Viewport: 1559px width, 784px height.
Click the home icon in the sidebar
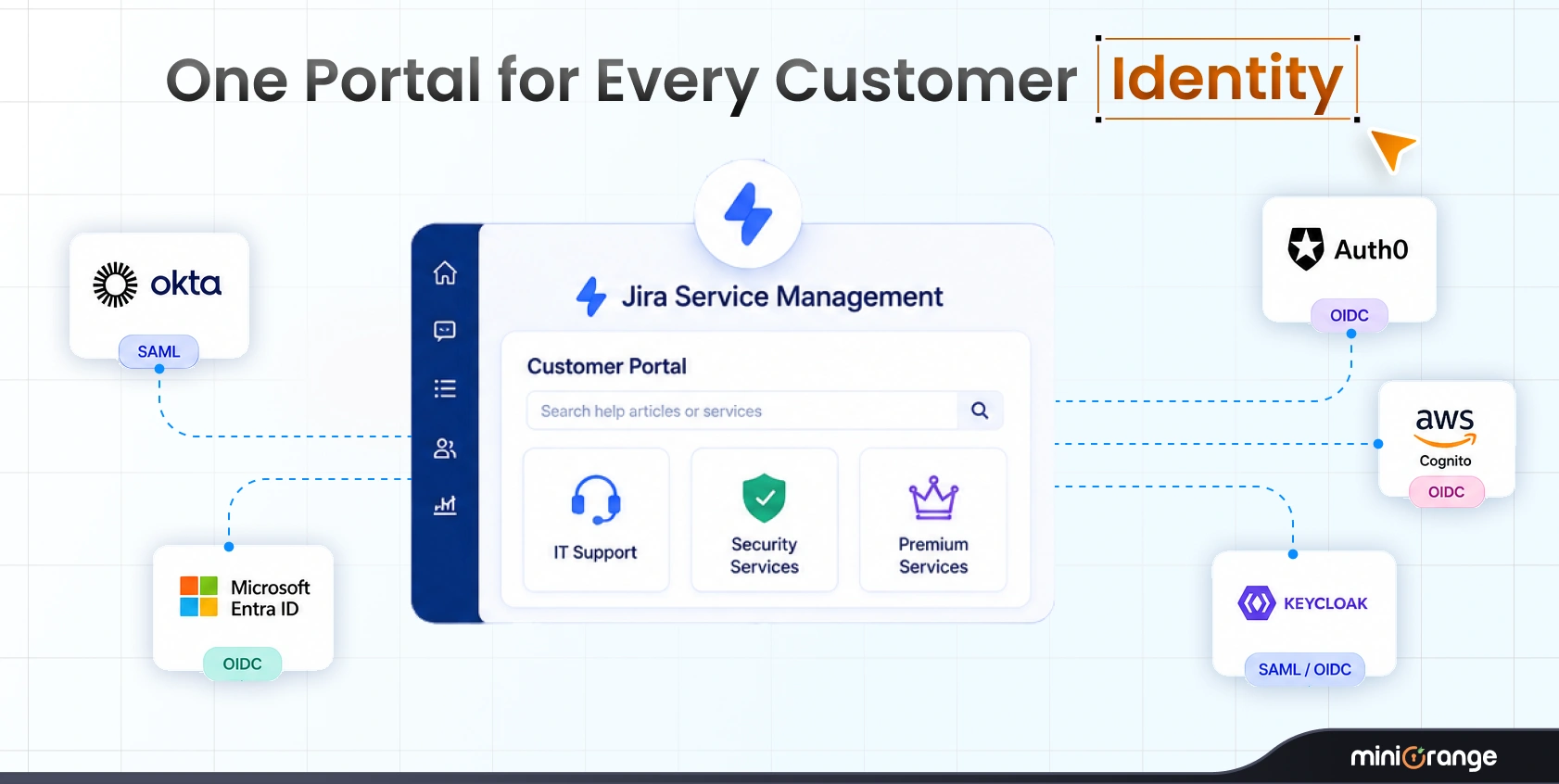(445, 273)
